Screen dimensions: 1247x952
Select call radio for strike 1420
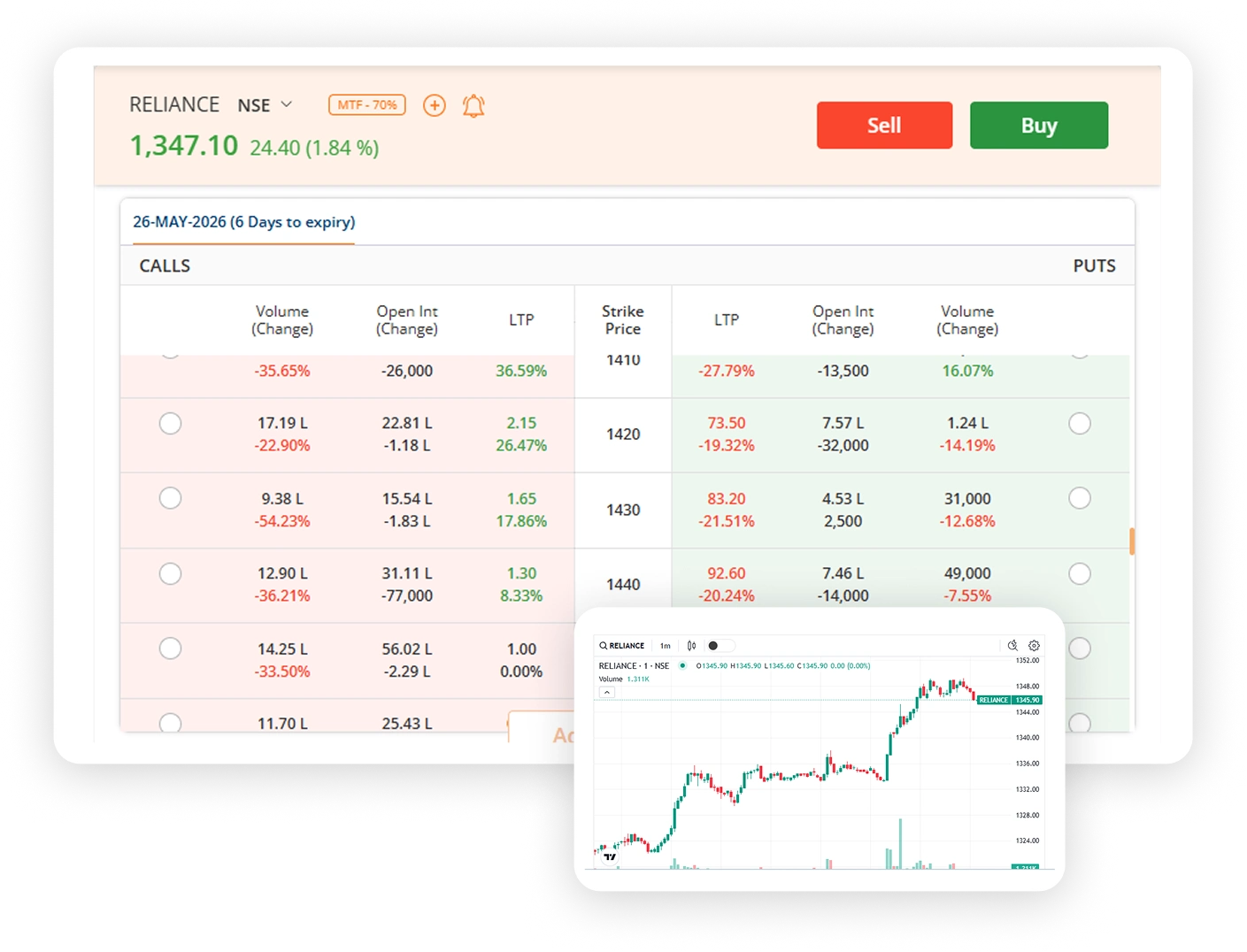tap(170, 424)
